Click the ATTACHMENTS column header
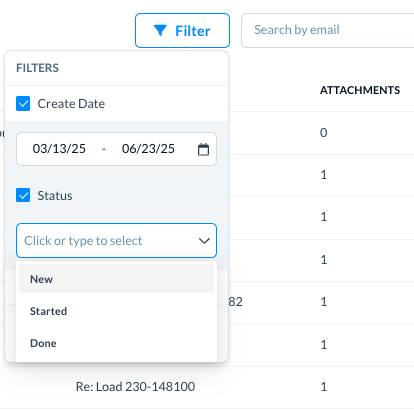Image resolution: width=414 pixels, height=410 pixels. click(x=360, y=90)
